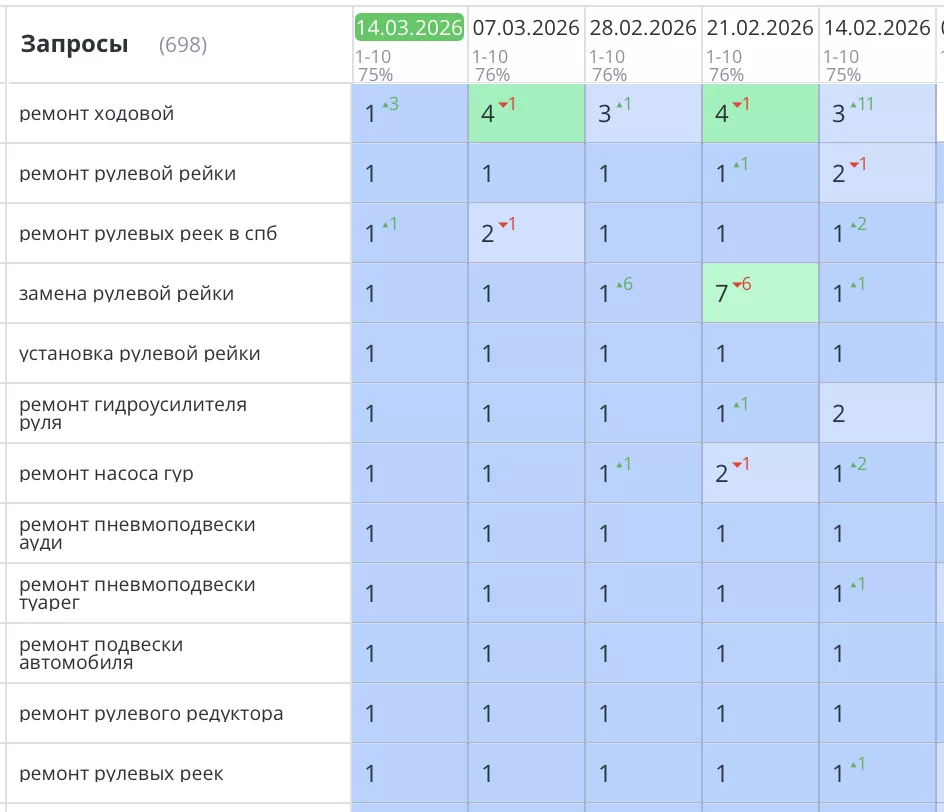The width and height of the screenshot is (944, 812).
Task: Click the 'замена рулевой рейки' query
Action: [127, 294]
